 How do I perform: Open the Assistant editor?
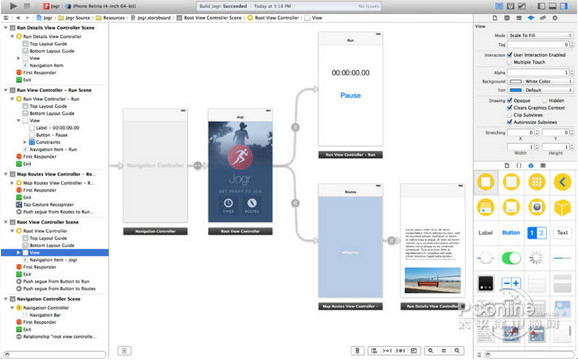click(511, 6)
